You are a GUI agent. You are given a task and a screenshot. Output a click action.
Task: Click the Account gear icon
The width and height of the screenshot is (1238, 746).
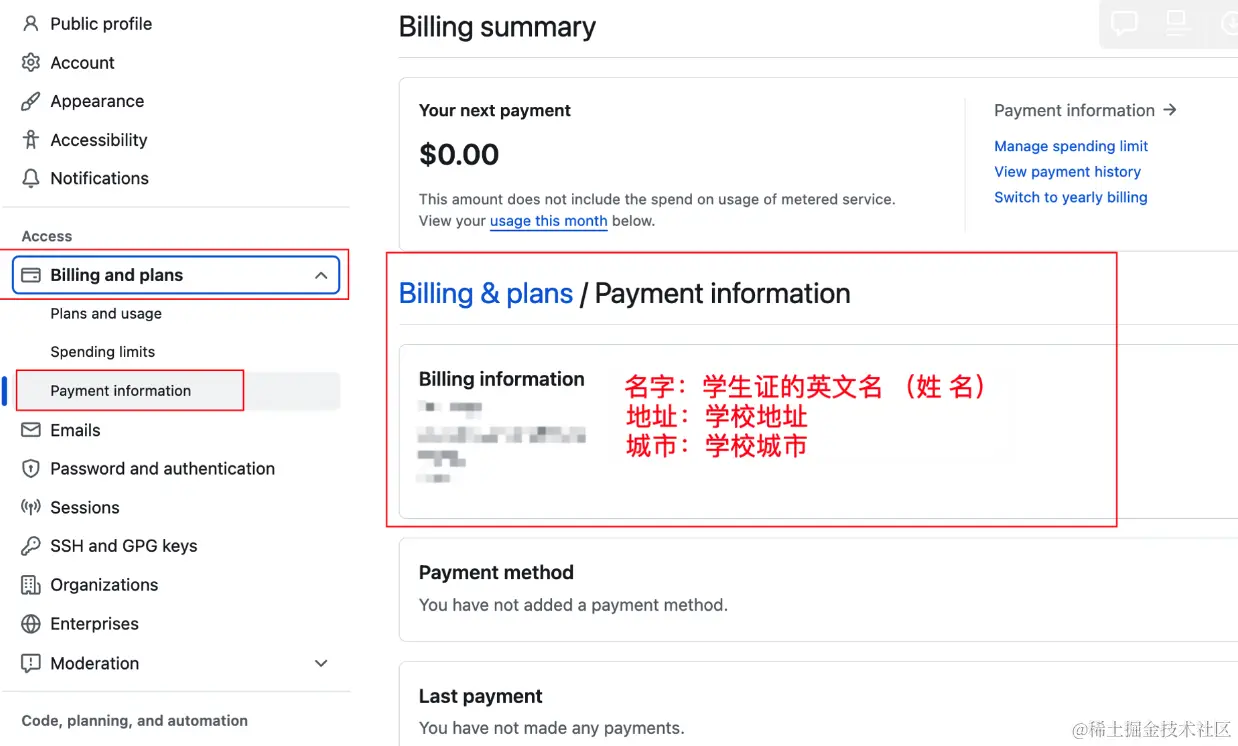pos(31,62)
